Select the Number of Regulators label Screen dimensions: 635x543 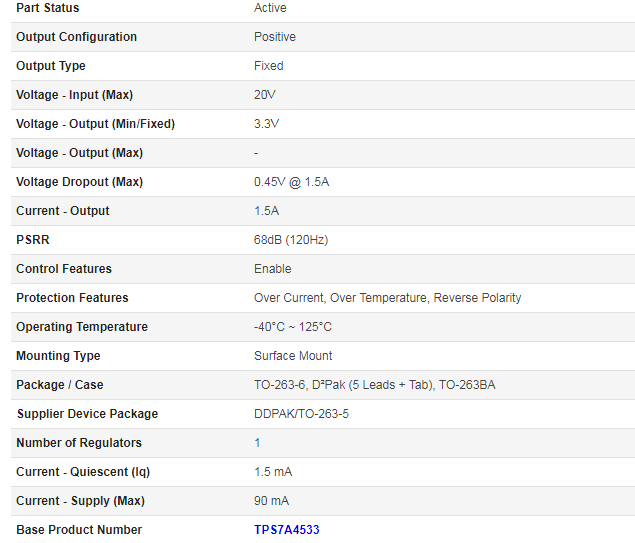coord(79,443)
